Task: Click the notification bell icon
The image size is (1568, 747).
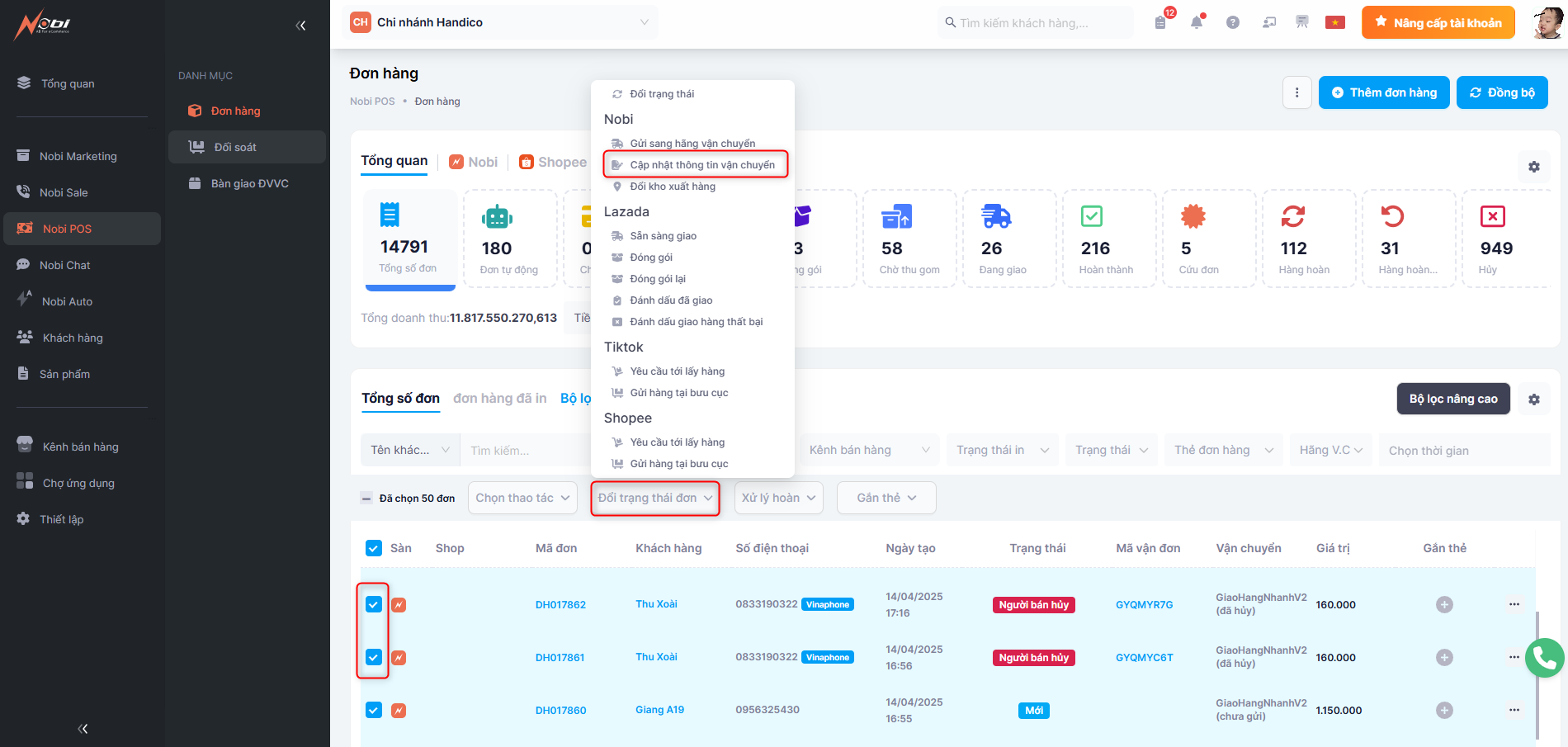Action: (1196, 23)
